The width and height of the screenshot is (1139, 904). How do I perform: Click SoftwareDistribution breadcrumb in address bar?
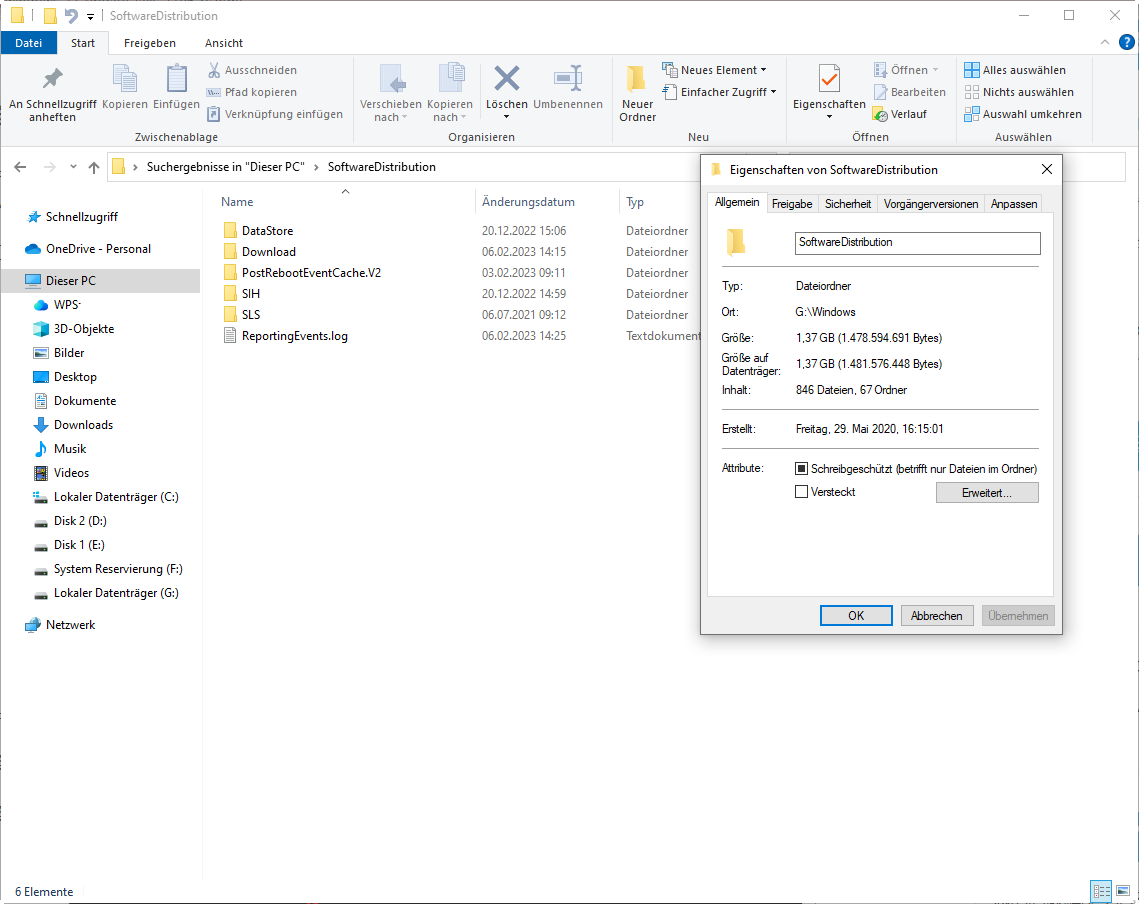click(x=381, y=167)
